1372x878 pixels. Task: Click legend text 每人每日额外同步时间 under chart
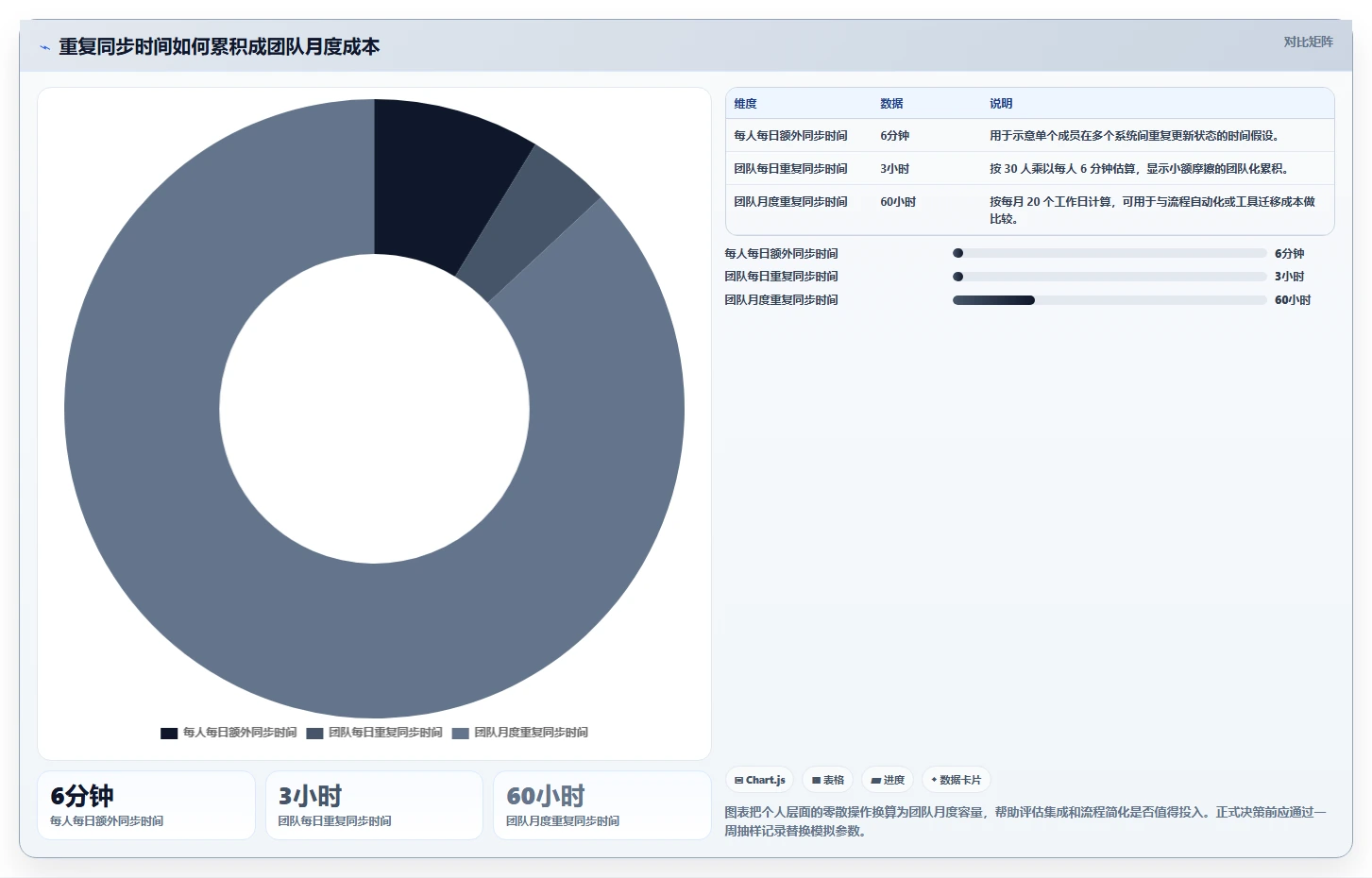(x=240, y=733)
